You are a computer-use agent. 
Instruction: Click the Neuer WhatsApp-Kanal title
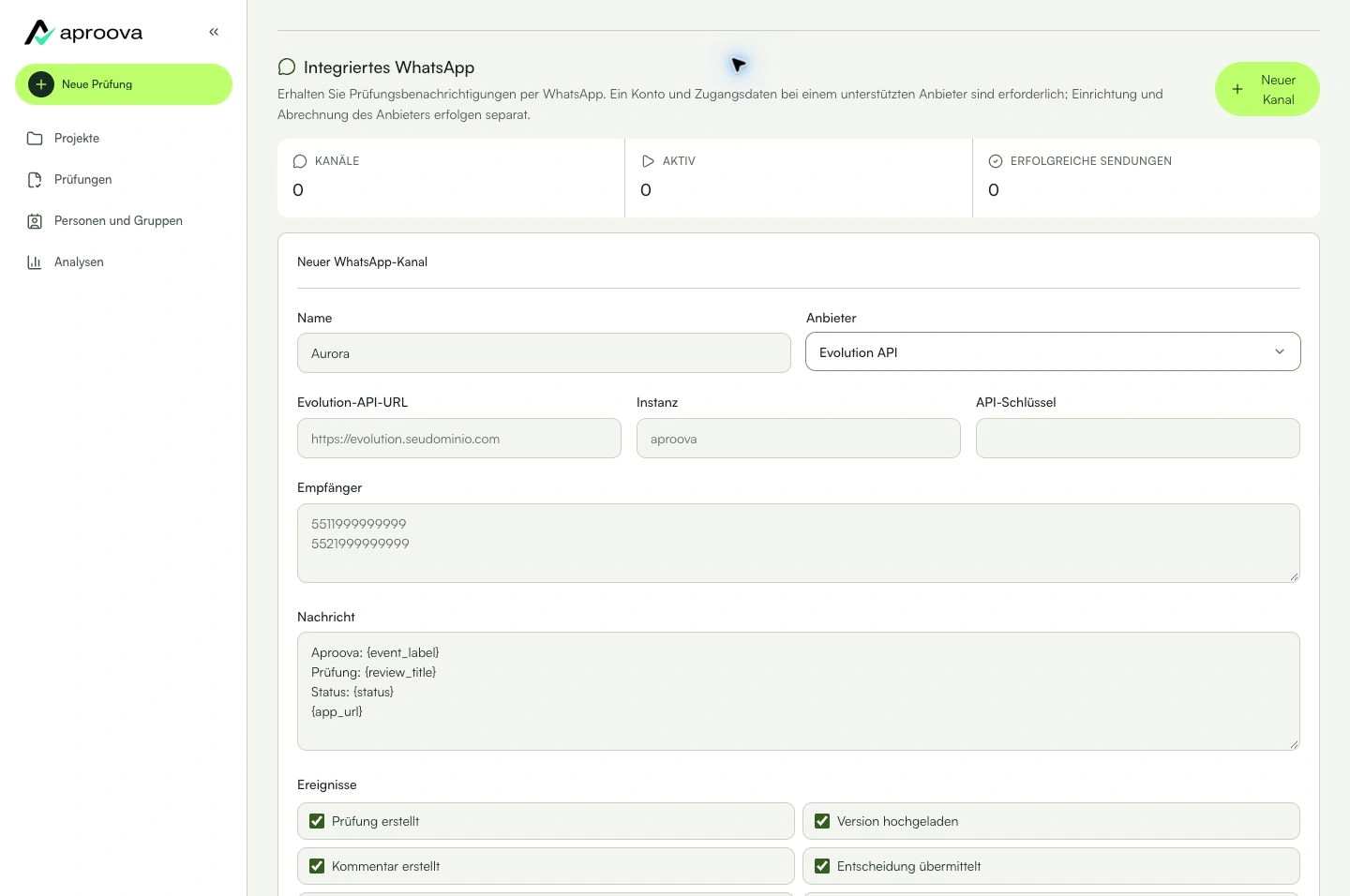coord(362,262)
